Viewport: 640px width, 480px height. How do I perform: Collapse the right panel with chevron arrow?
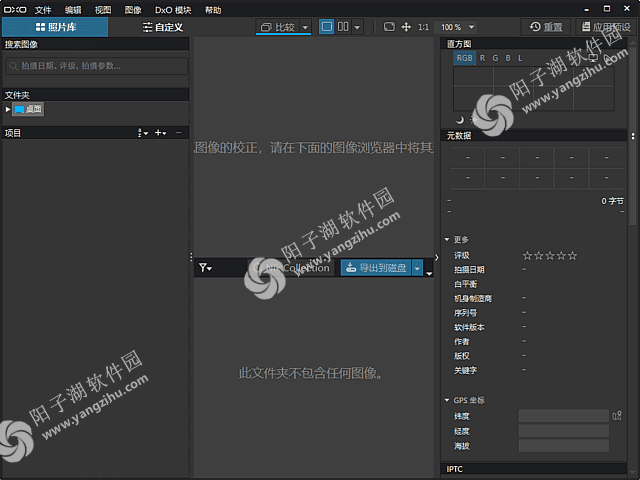pyautogui.click(x=437, y=257)
